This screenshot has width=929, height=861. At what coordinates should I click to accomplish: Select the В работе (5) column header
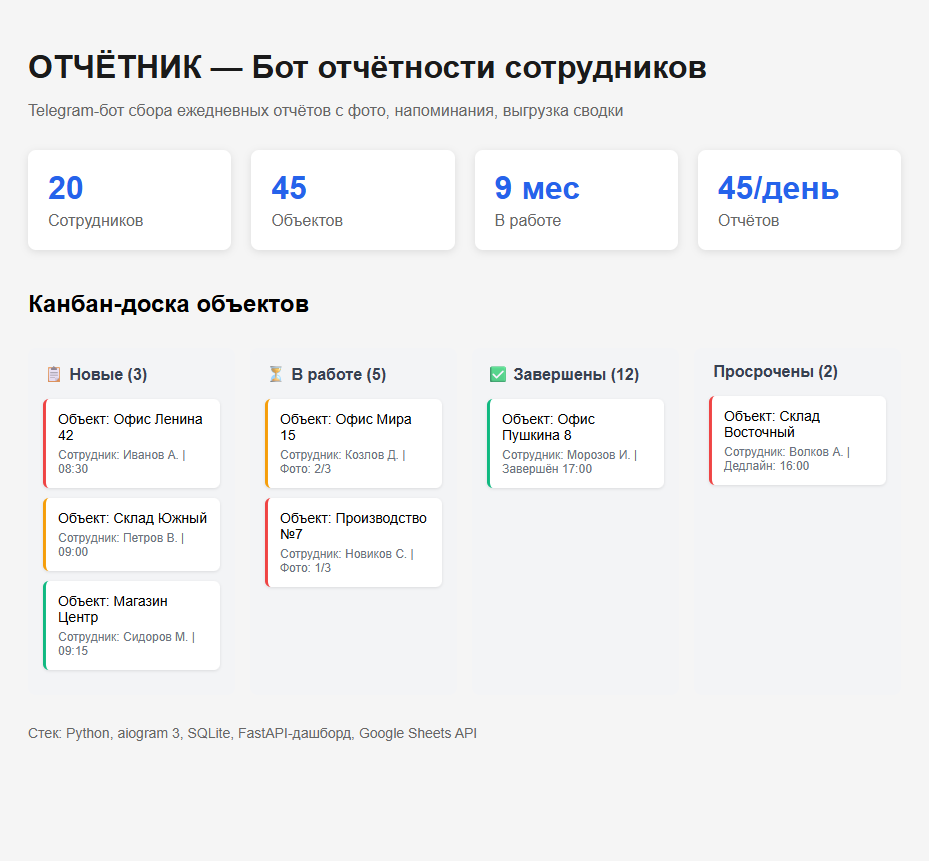338,375
